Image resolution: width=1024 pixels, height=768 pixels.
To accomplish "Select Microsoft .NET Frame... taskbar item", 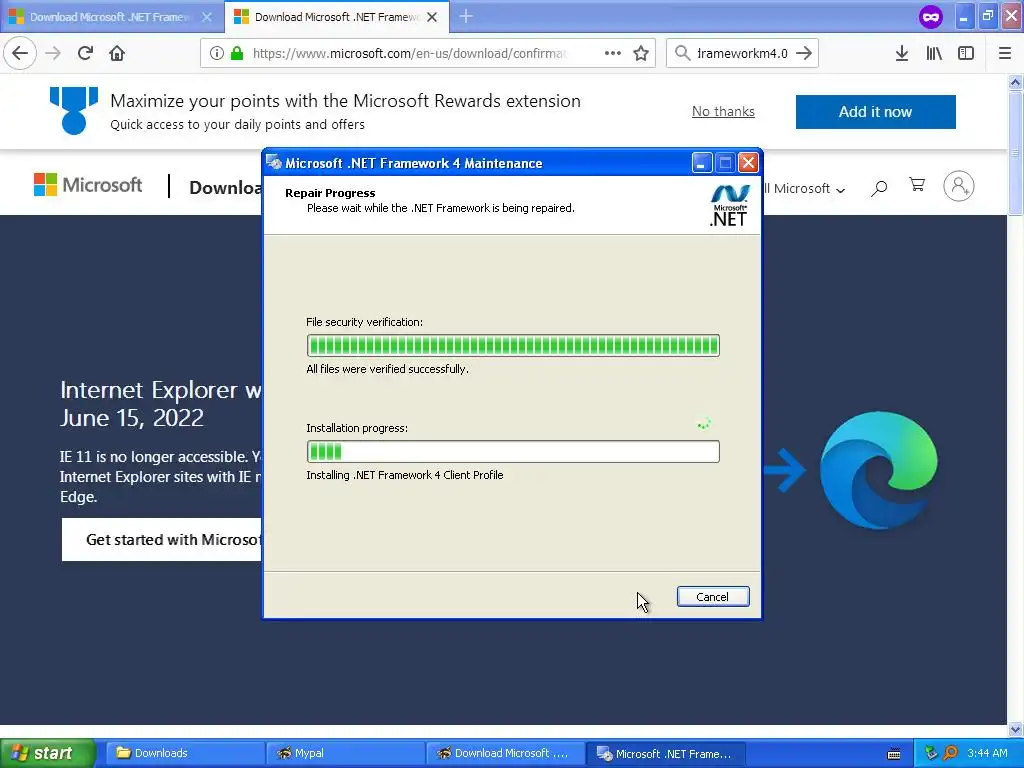I will (x=665, y=753).
